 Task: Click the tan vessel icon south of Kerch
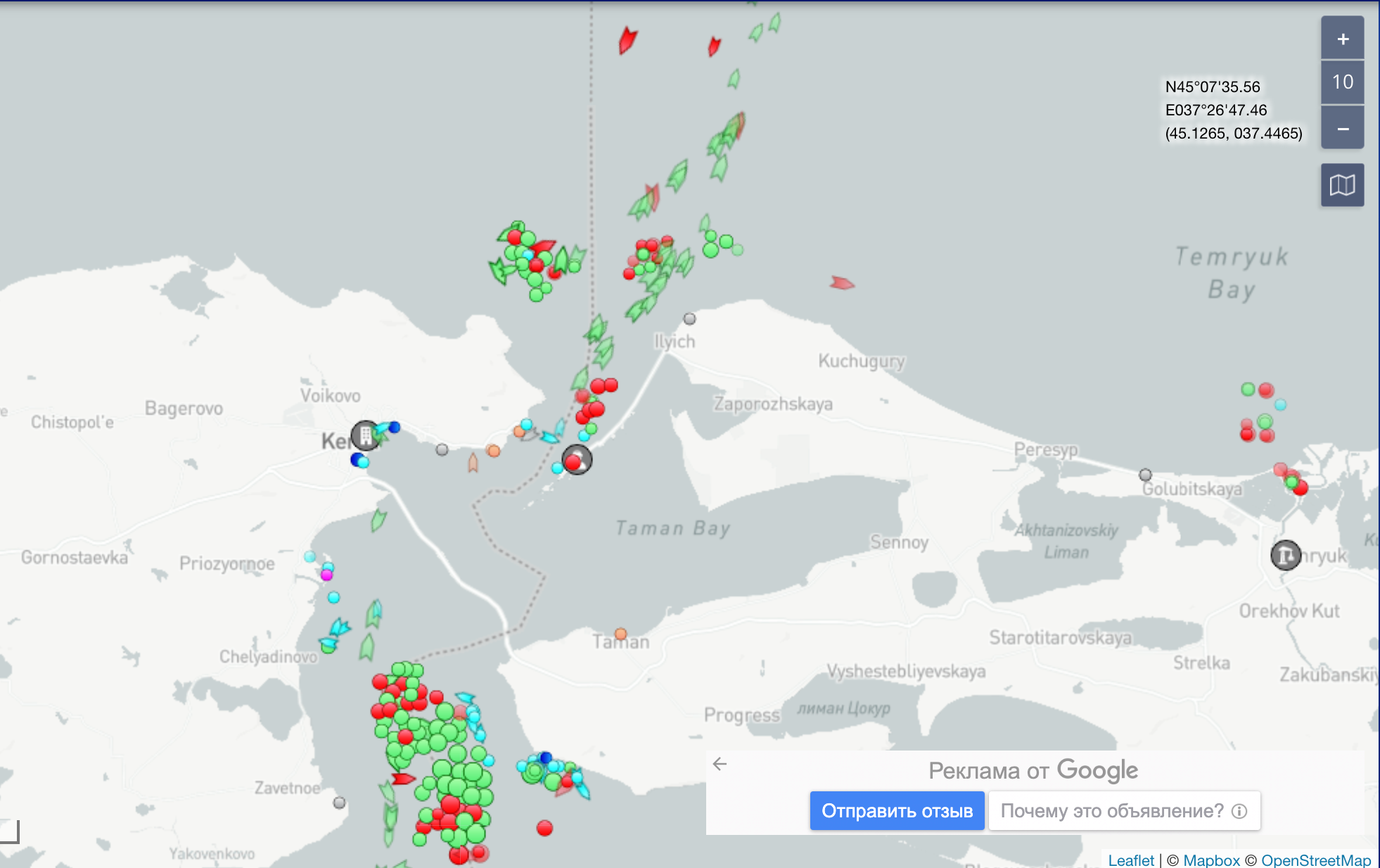coord(473,463)
